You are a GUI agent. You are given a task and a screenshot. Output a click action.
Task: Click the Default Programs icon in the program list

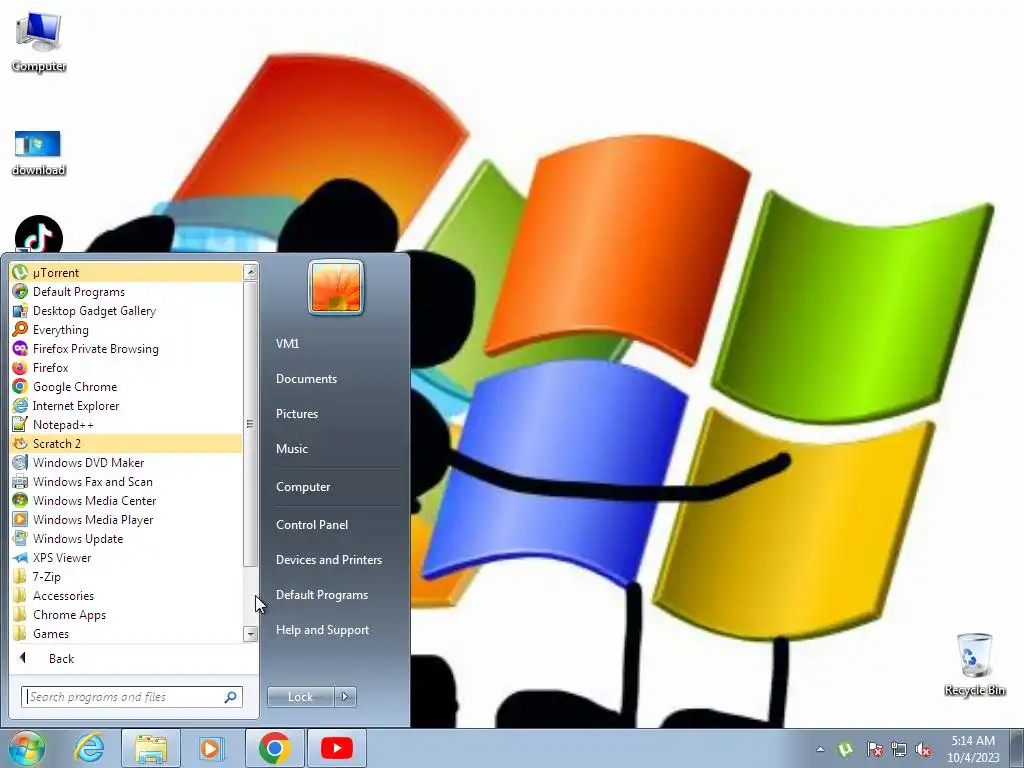tap(20, 291)
